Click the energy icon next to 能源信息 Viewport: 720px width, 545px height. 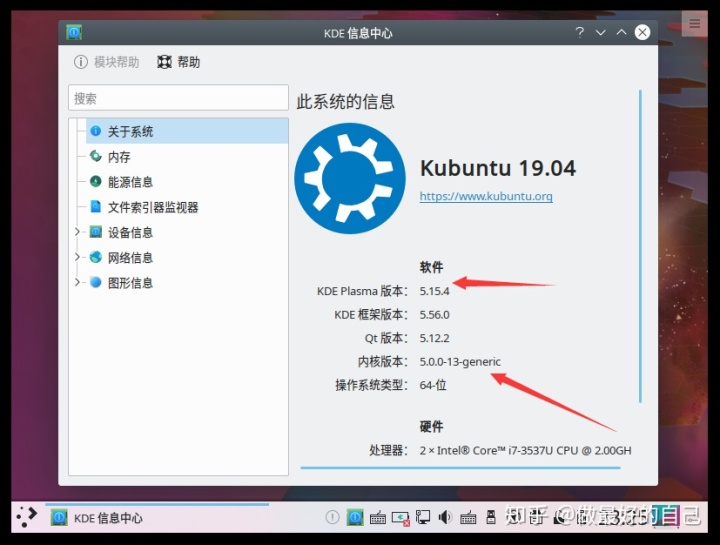[96, 182]
